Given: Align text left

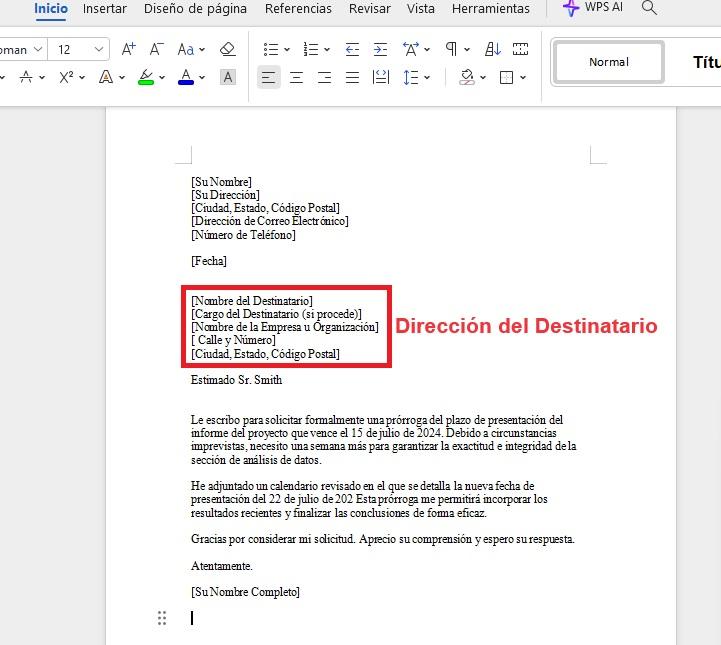Looking at the screenshot, I should [x=269, y=77].
